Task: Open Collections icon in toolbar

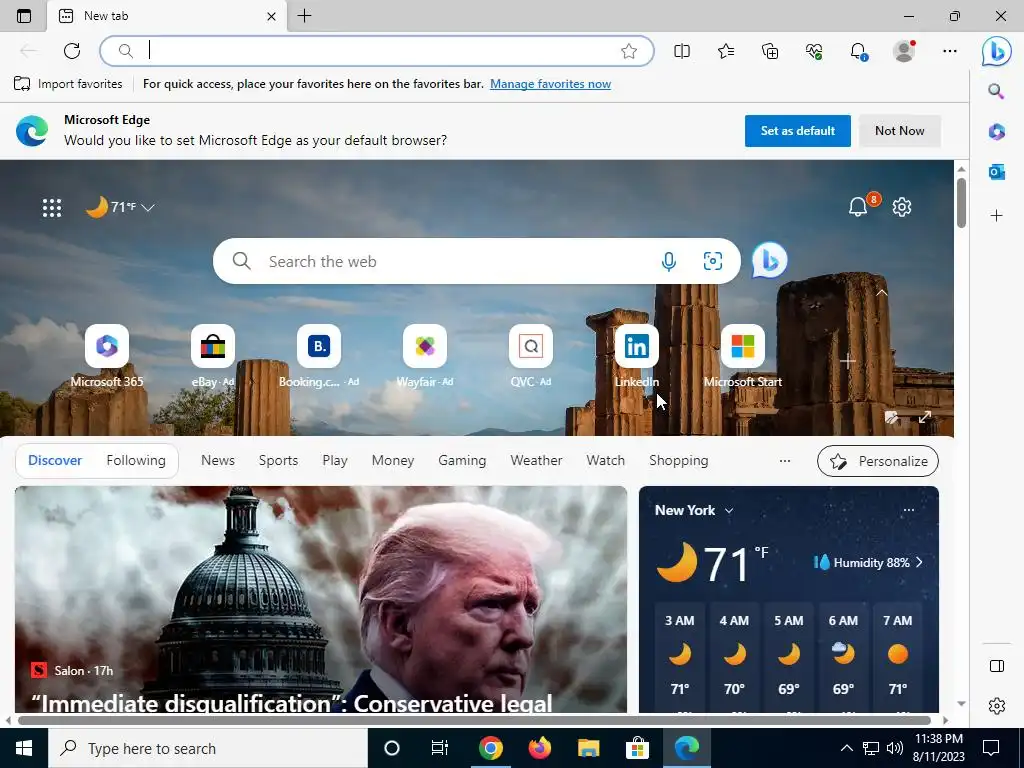Action: 770,51
